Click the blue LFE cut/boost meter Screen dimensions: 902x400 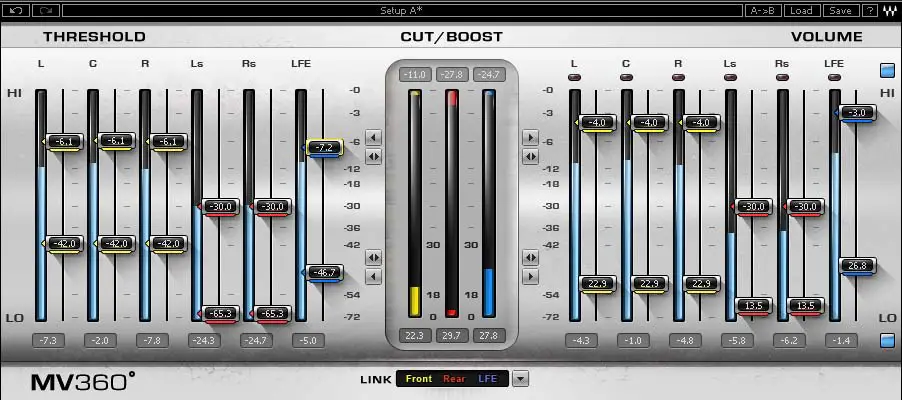coord(489,203)
